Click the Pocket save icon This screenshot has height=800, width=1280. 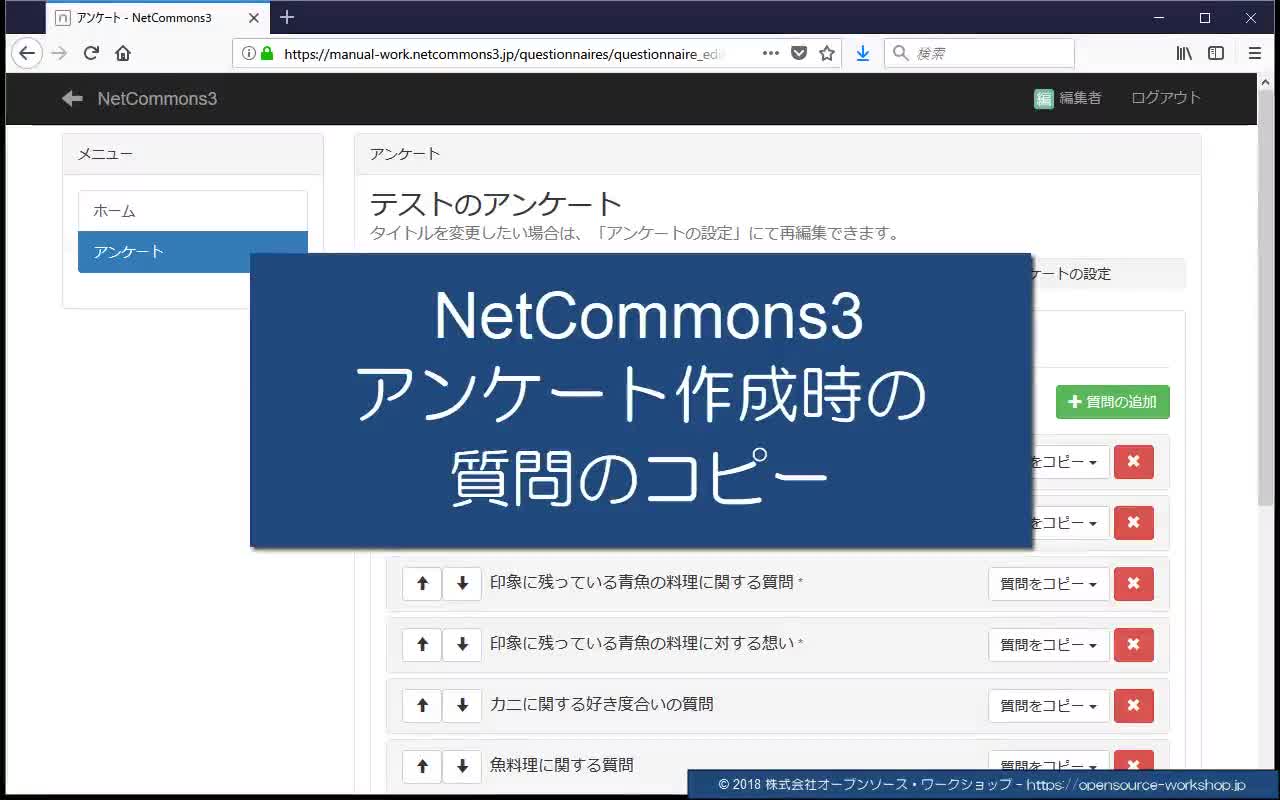[799, 53]
